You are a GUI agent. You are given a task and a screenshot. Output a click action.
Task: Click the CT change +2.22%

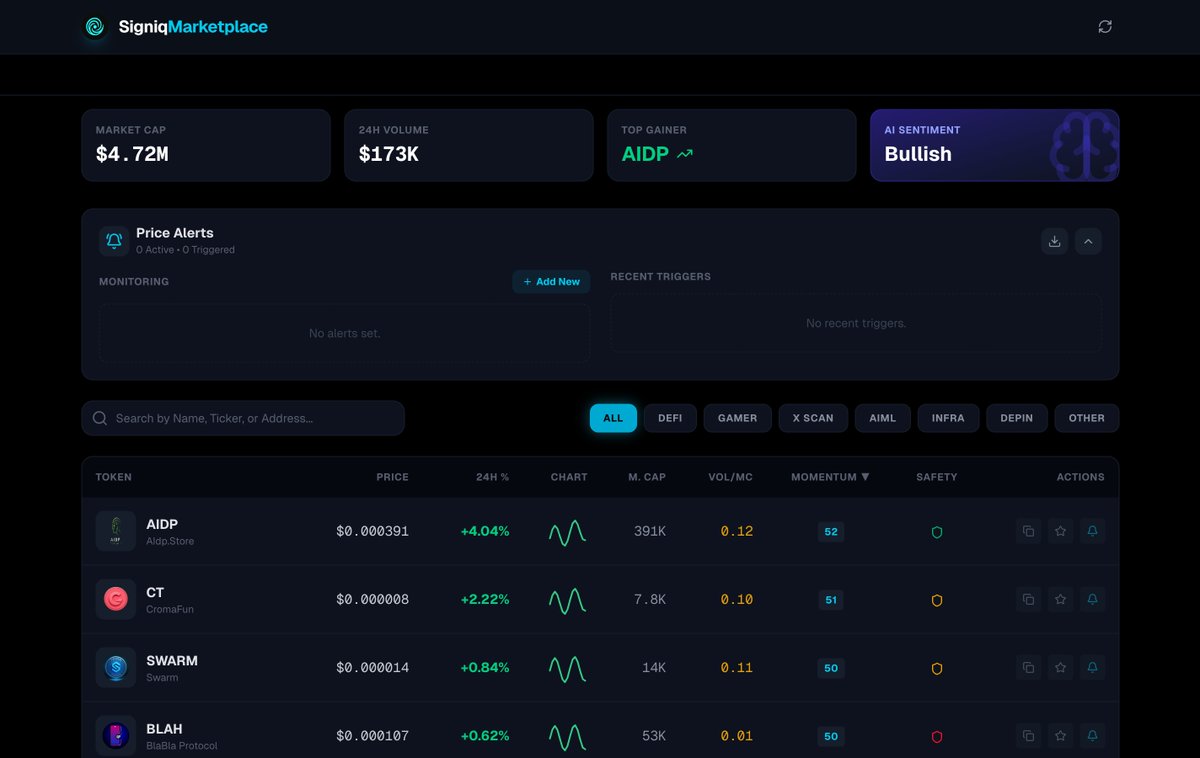[485, 599]
